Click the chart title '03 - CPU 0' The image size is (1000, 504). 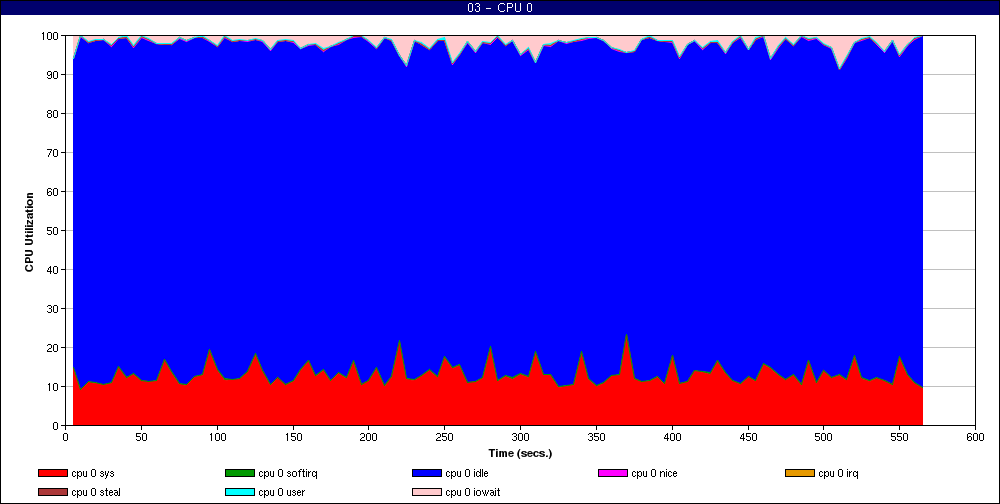(x=500, y=8)
